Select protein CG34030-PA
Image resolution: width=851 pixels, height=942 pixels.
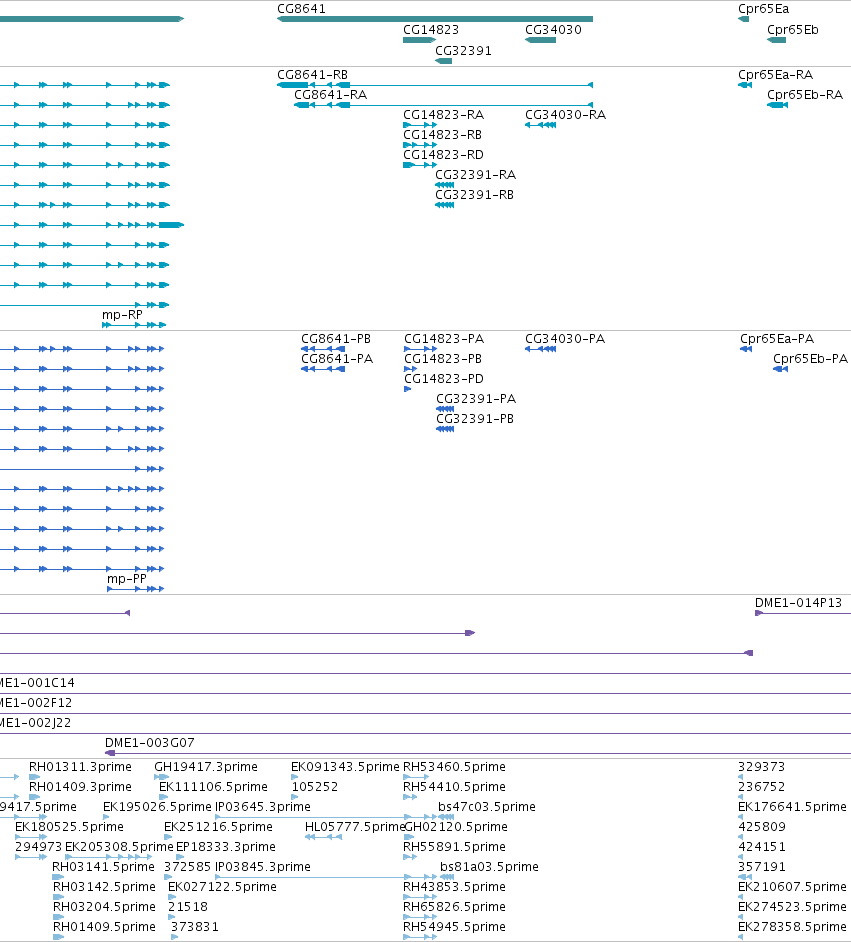click(541, 349)
